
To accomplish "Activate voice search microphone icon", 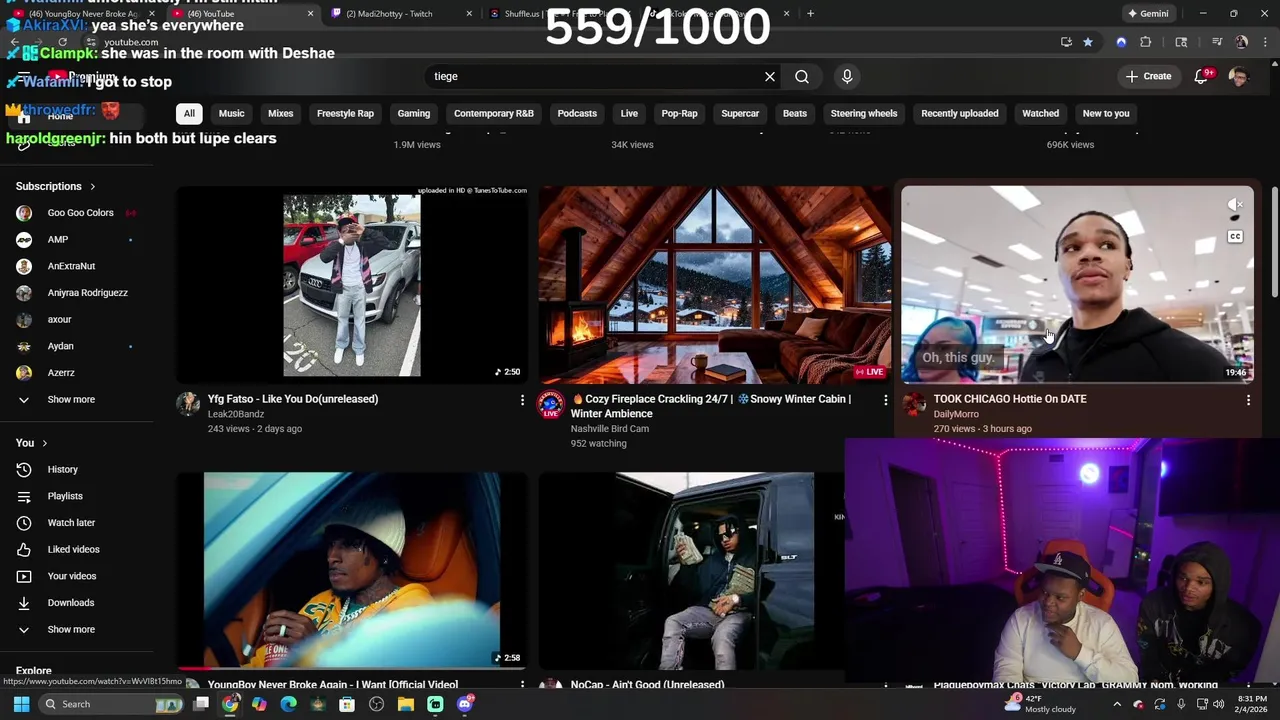I will (847, 76).
